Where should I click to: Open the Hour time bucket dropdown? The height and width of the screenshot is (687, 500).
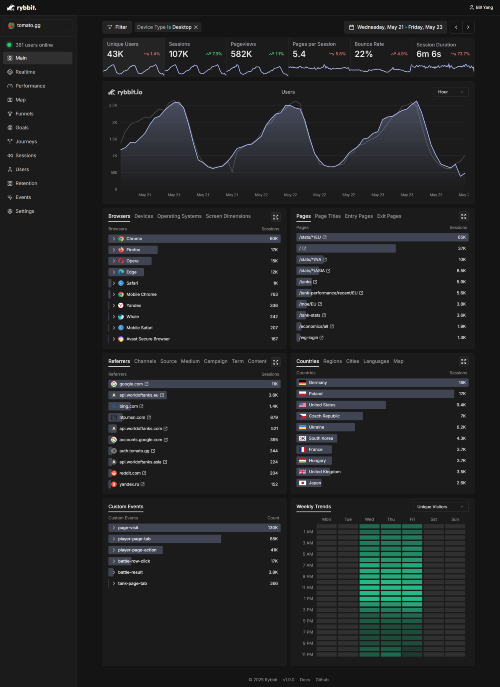(450, 92)
